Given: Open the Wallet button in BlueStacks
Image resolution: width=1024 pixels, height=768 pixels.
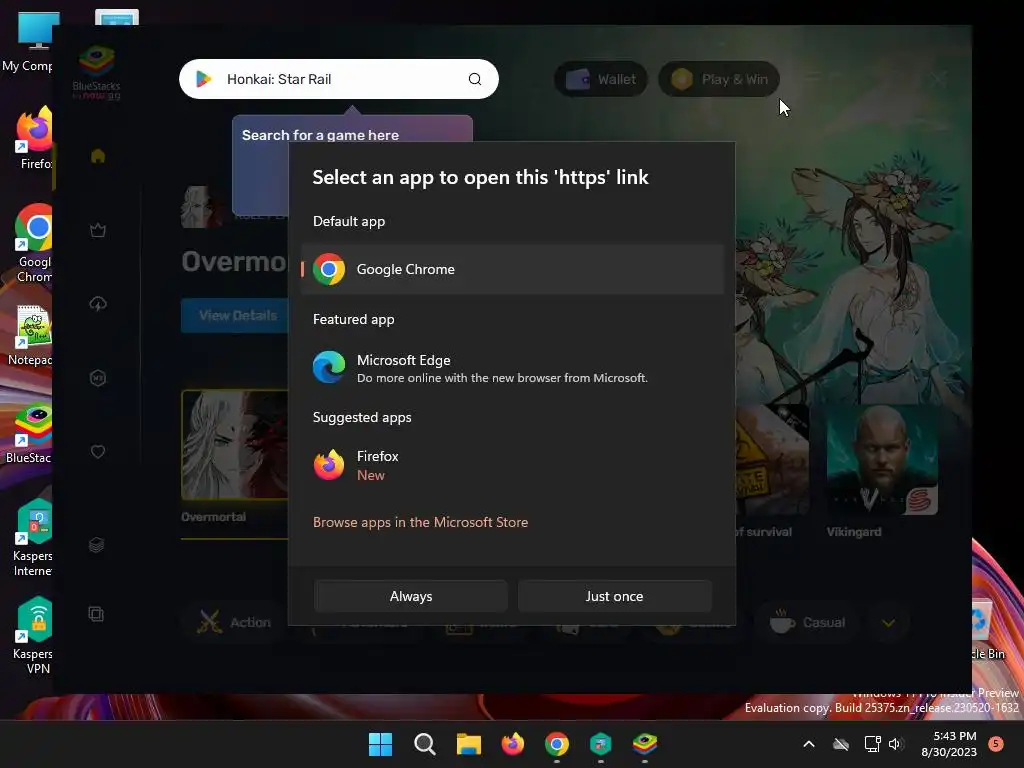Looking at the screenshot, I should tap(600, 80).
